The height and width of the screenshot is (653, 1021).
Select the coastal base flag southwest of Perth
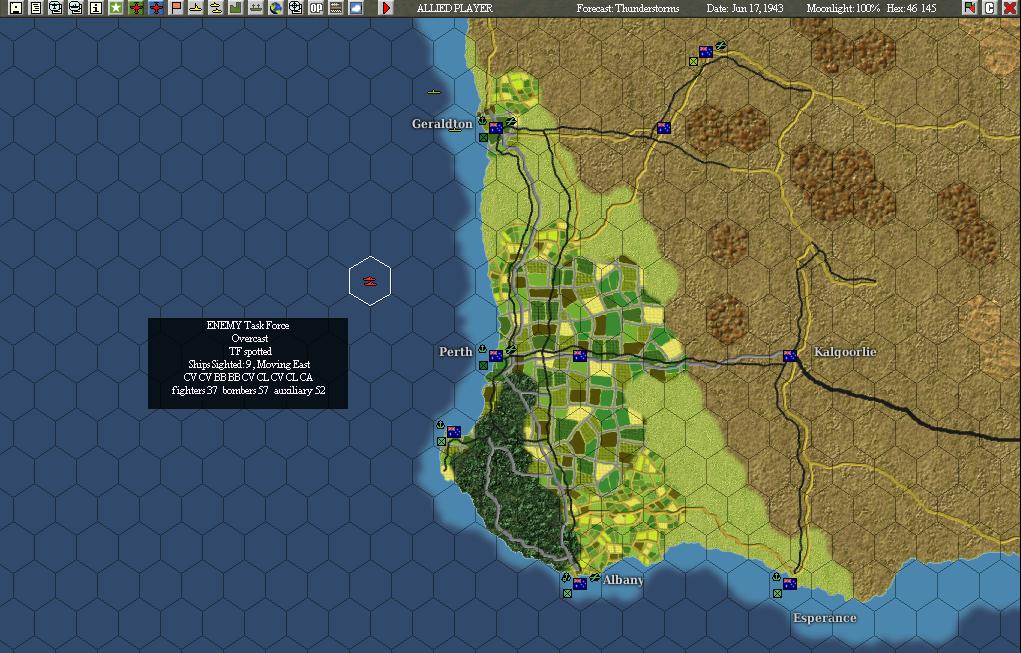coord(454,432)
